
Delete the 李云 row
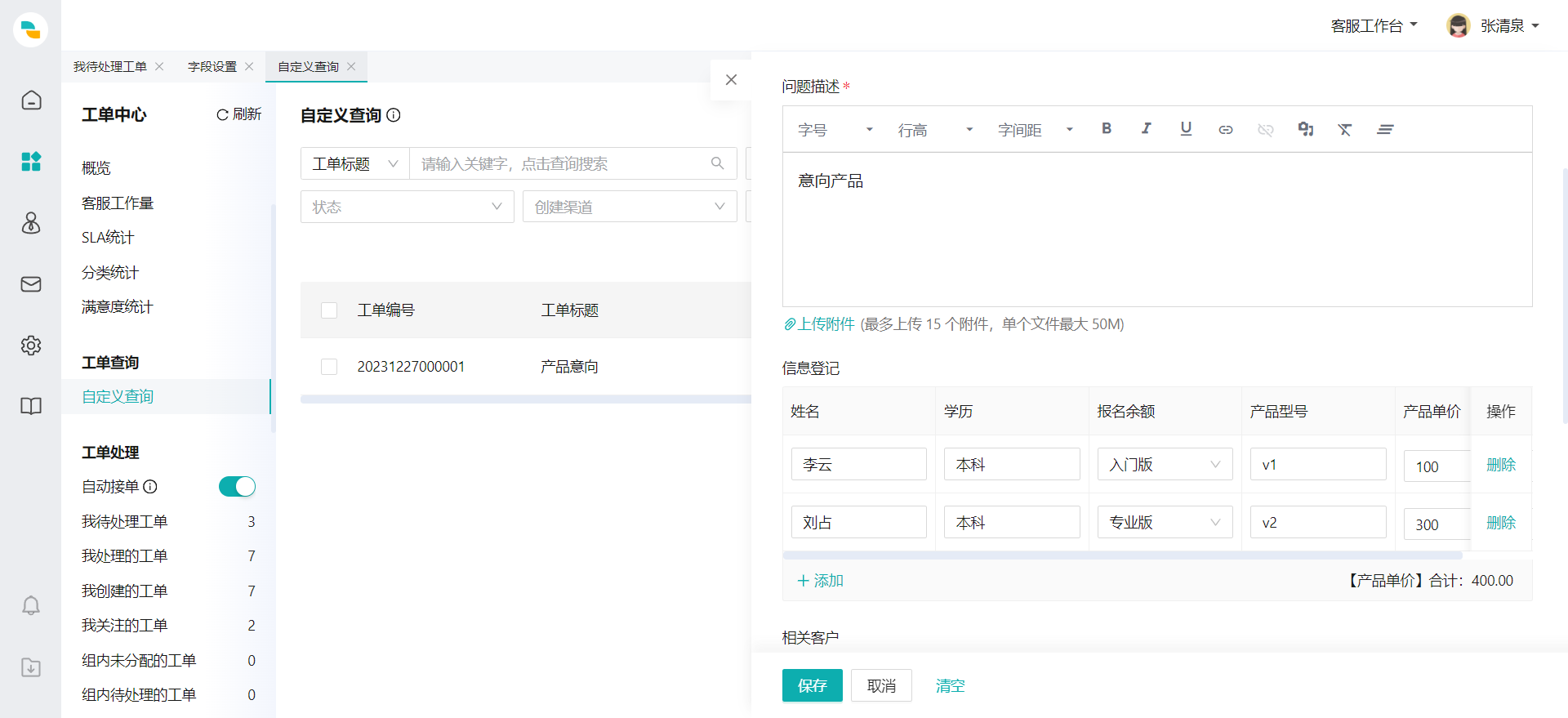click(1501, 464)
